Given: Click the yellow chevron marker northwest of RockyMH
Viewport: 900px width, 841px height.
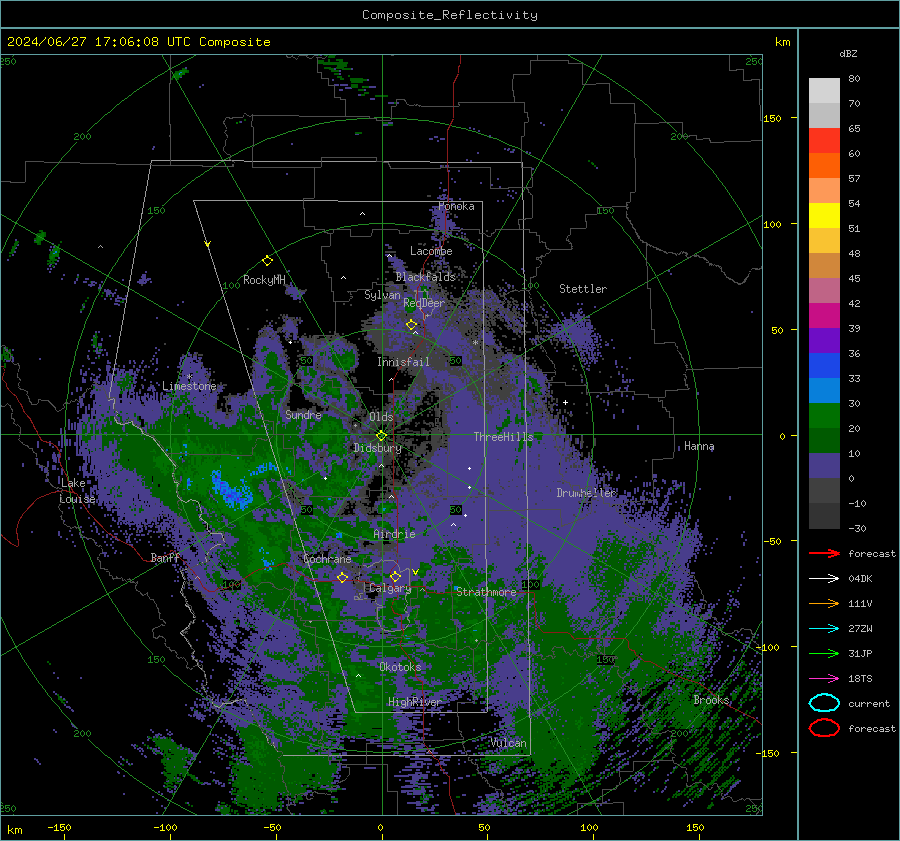Looking at the screenshot, I should (x=208, y=244).
